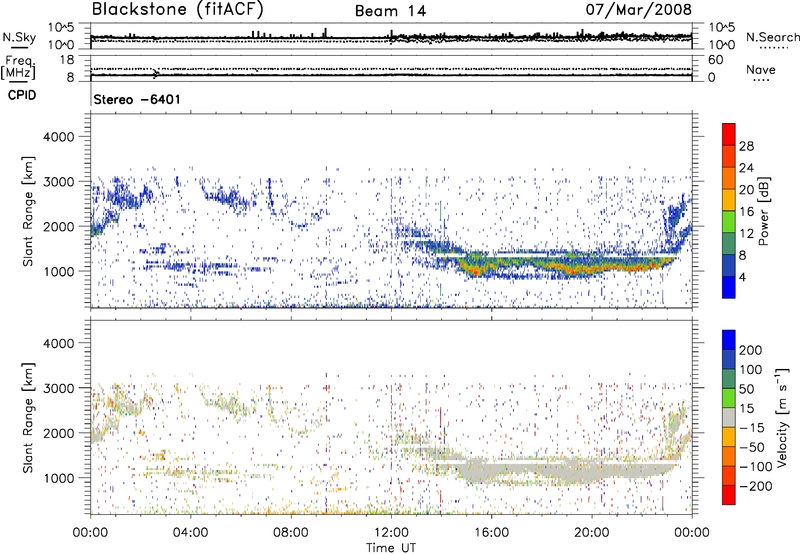Click the '10^5' label on left noise axis
Viewport: 800px width, 554px height.
(x=61, y=27)
